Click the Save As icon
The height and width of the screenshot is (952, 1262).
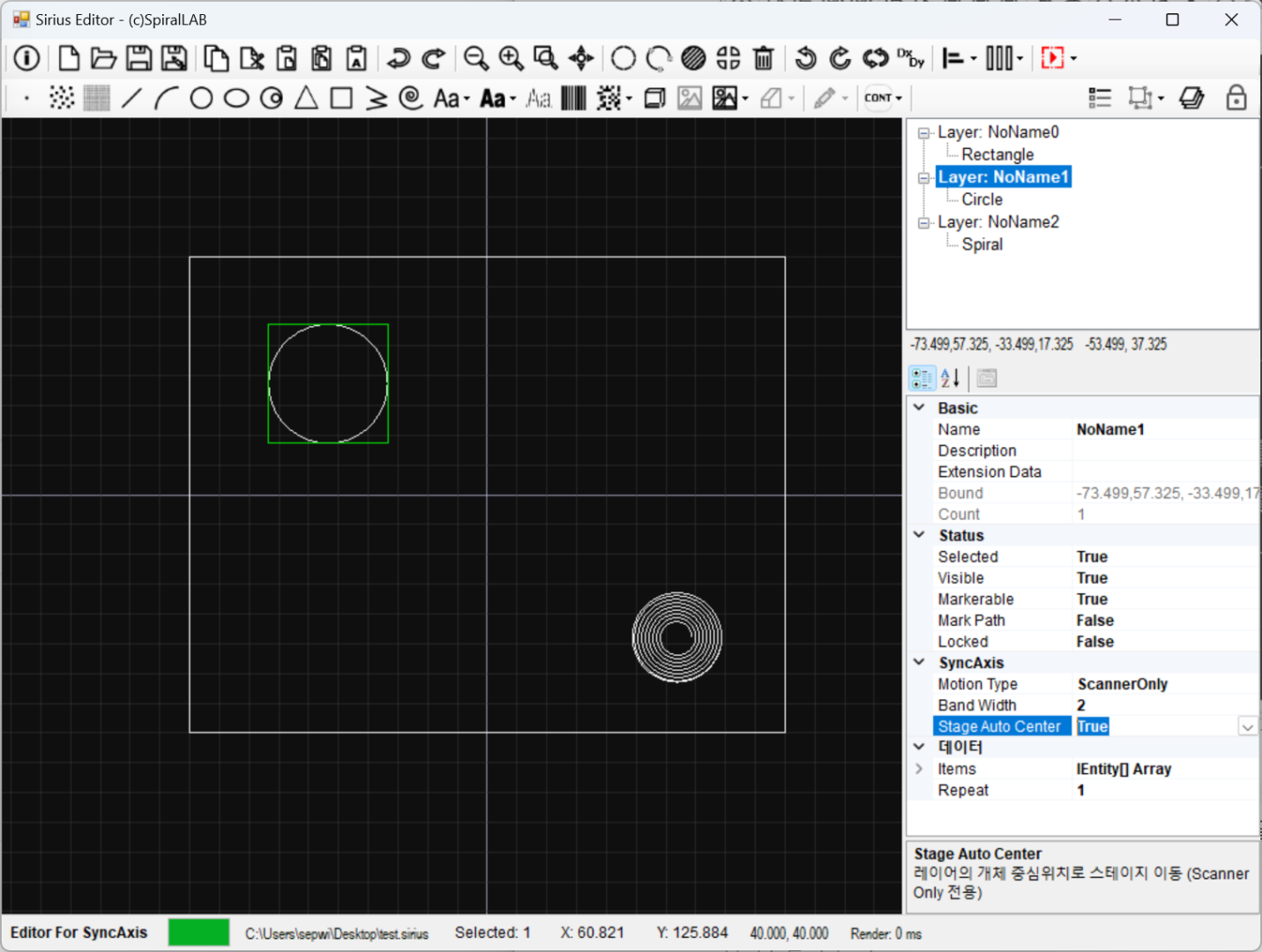coord(174,58)
